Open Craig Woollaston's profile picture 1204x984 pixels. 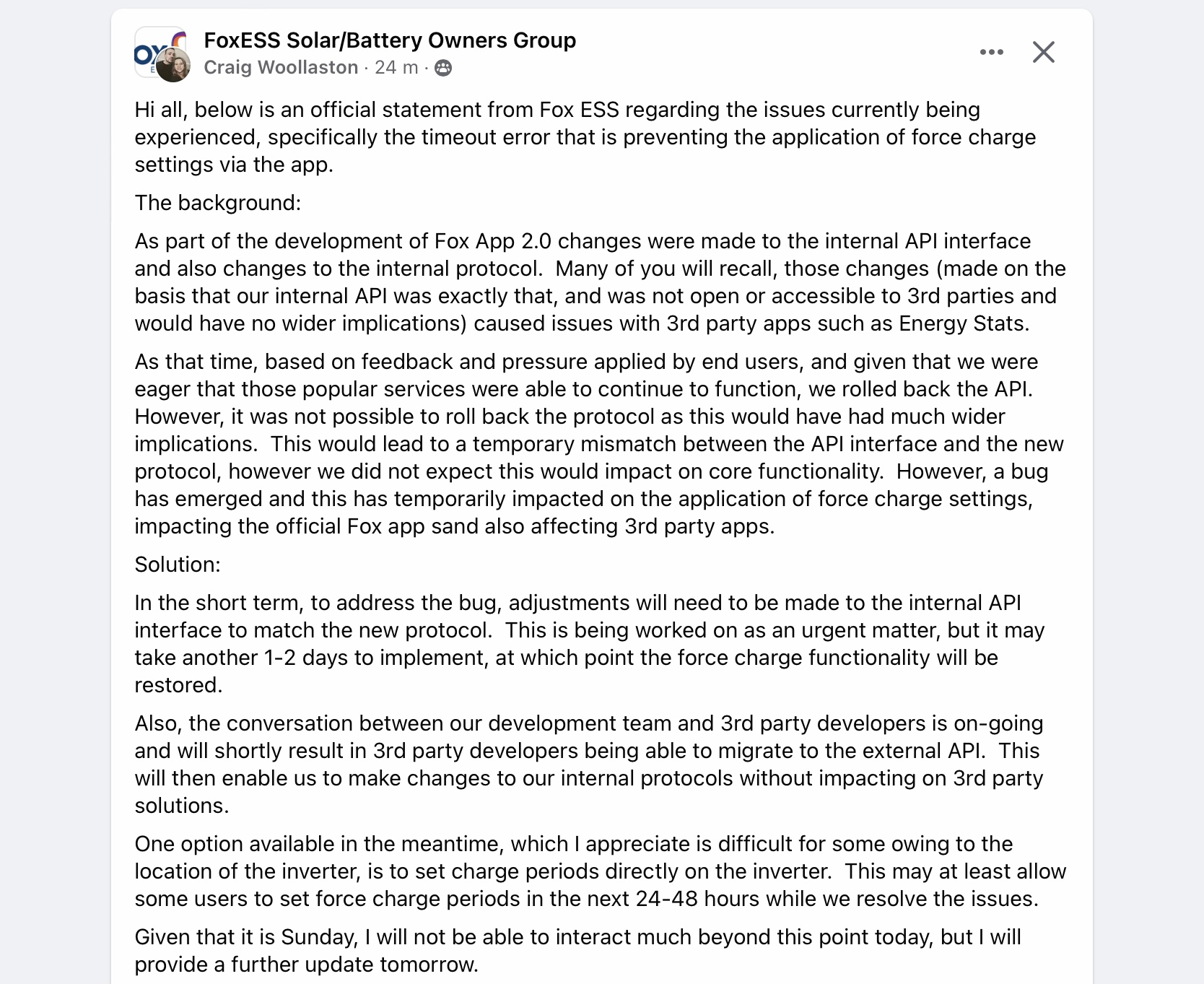(x=173, y=66)
